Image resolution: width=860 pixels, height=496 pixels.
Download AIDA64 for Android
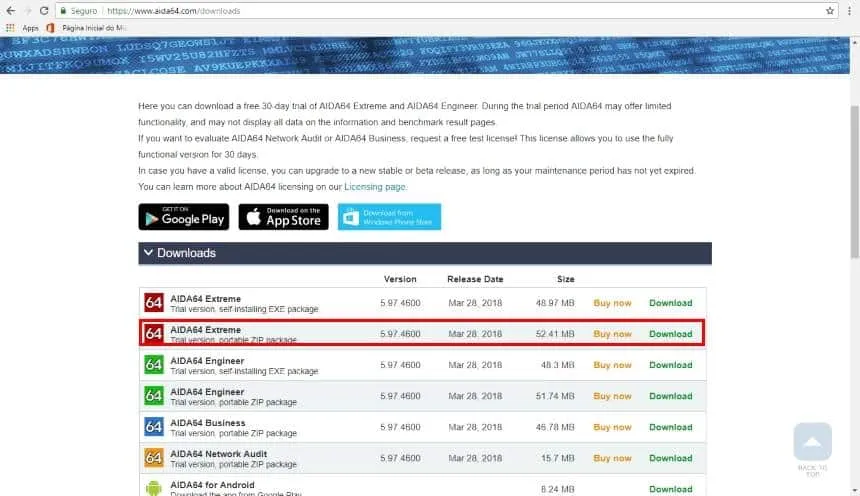point(670,489)
